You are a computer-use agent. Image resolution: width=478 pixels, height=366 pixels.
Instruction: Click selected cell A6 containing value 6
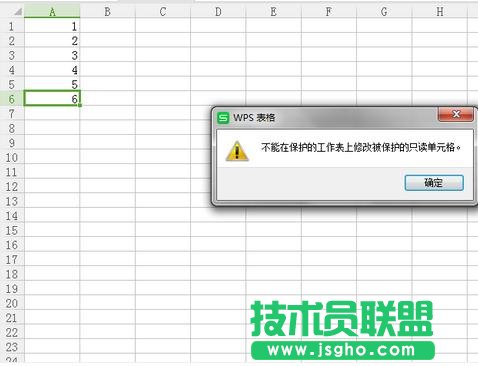(52, 99)
